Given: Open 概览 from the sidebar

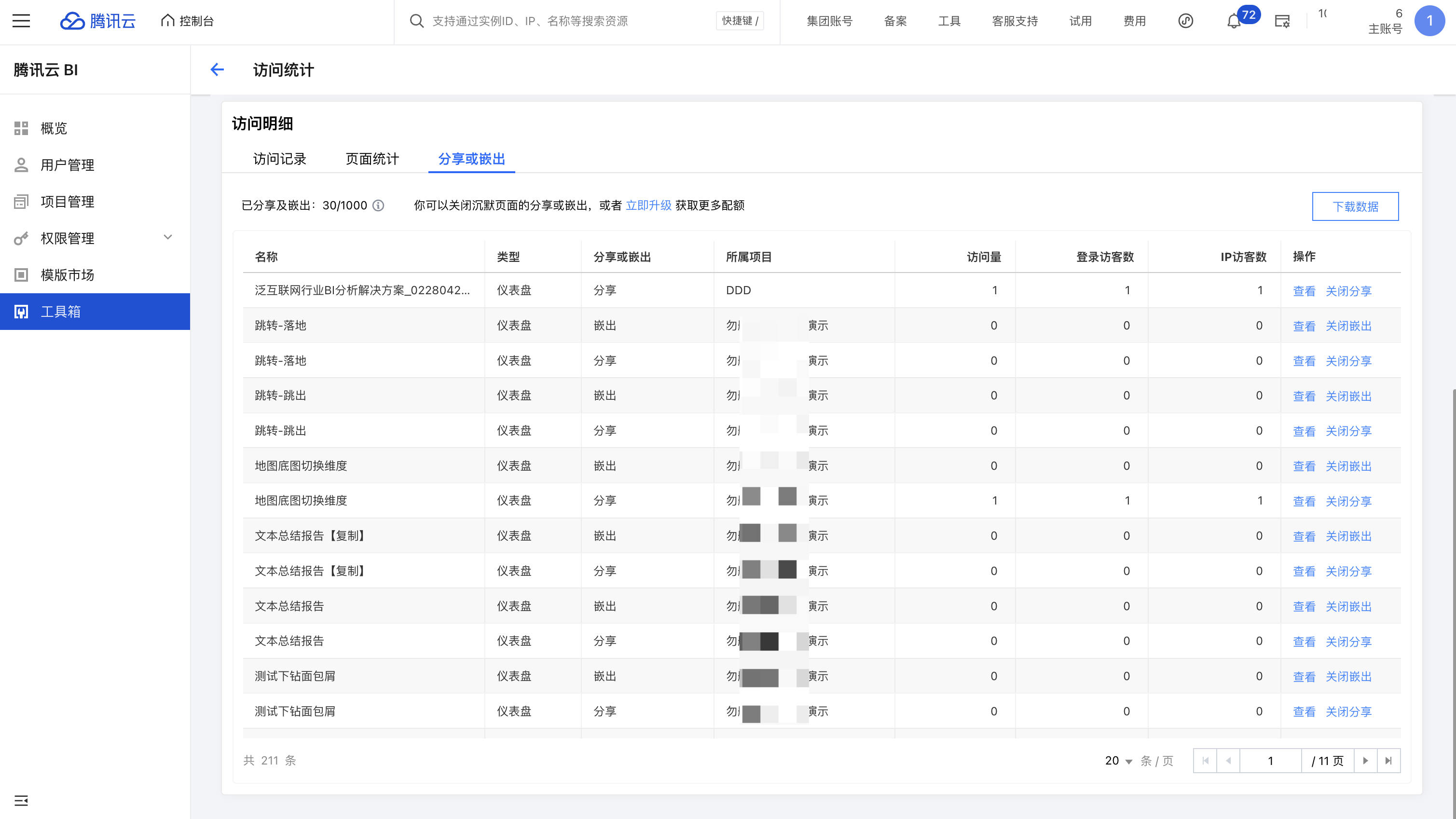Looking at the screenshot, I should 54,128.
